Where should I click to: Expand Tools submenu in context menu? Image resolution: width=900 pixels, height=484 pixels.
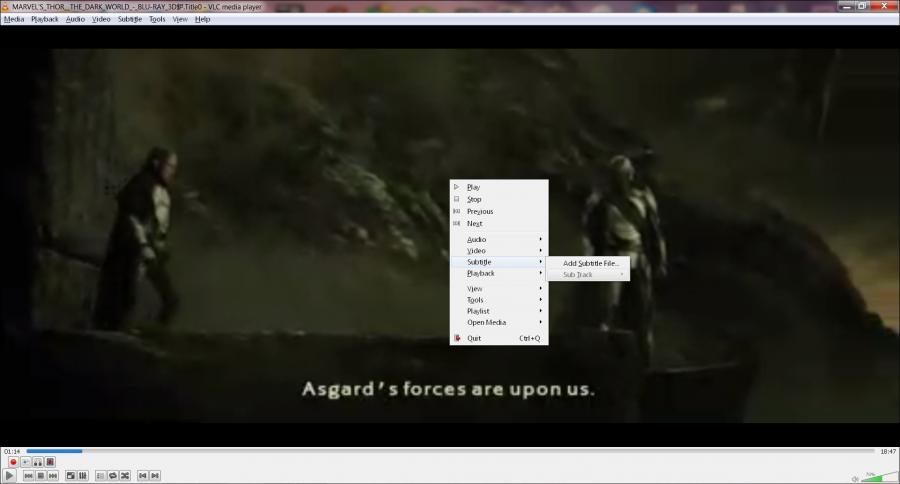click(x=499, y=300)
